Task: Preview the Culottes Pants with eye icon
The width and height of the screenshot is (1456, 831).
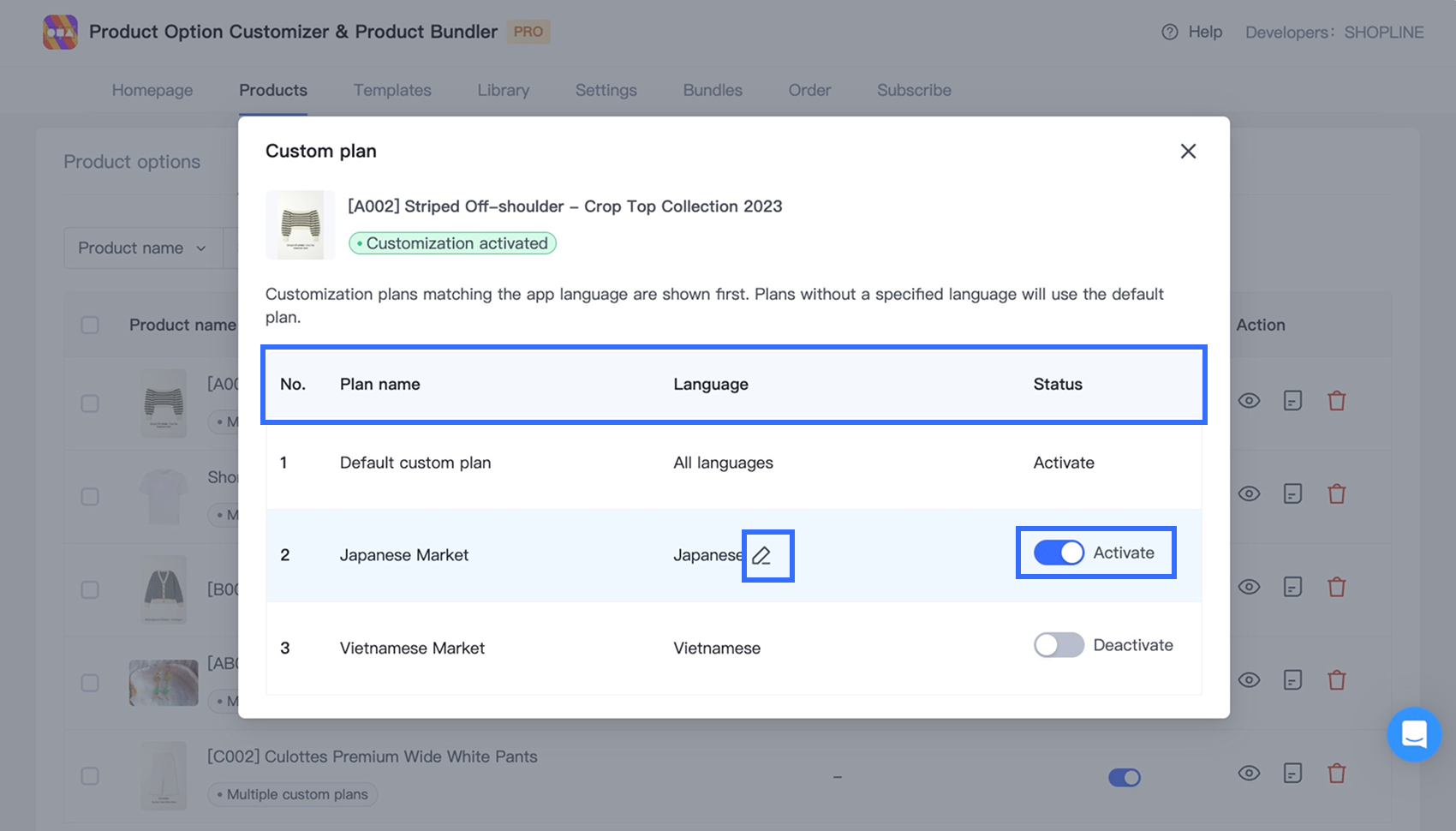Action: 1249,774
